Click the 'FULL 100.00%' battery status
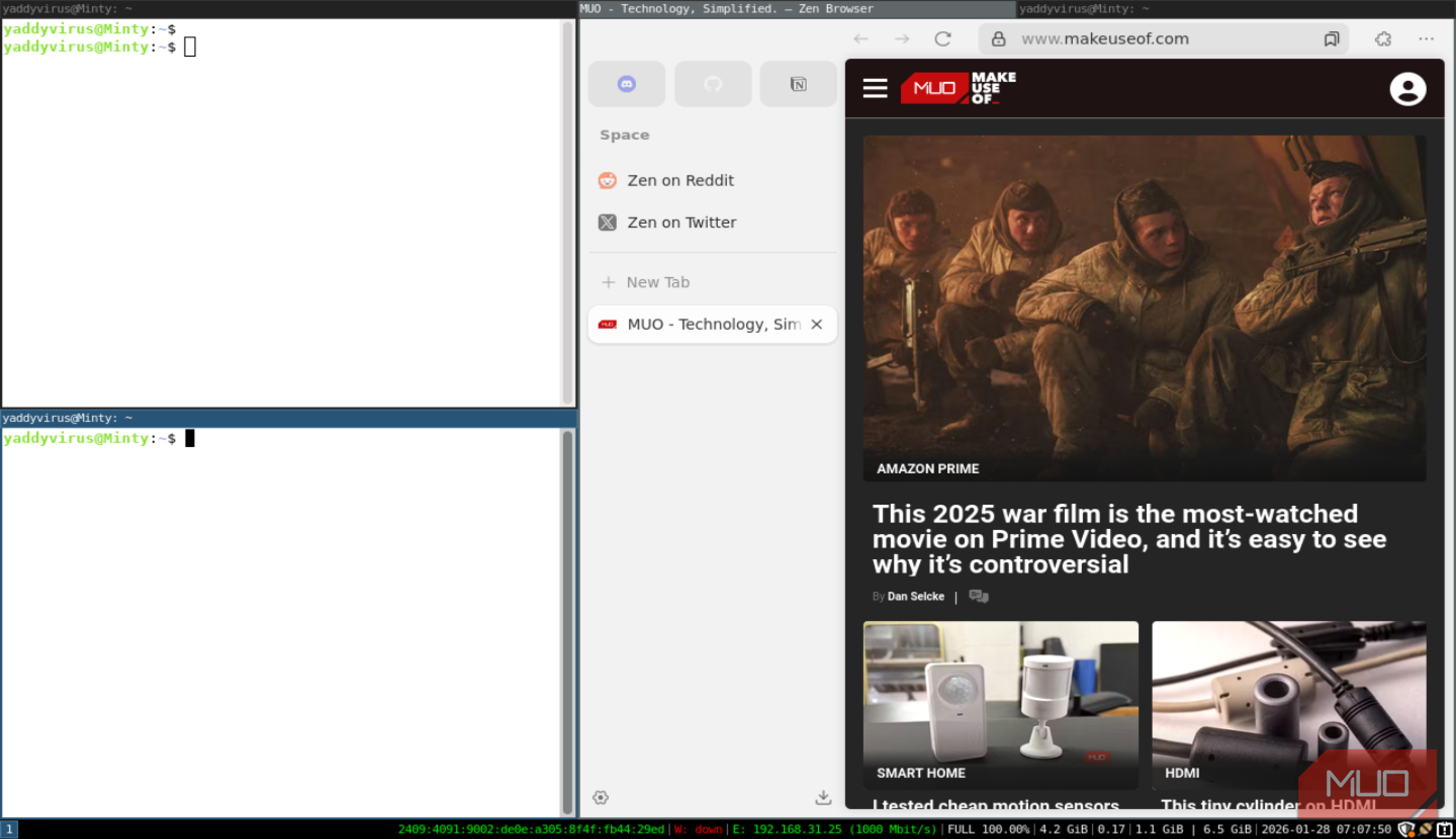This screenshot has height=839, width=1456. click(988, 830)
